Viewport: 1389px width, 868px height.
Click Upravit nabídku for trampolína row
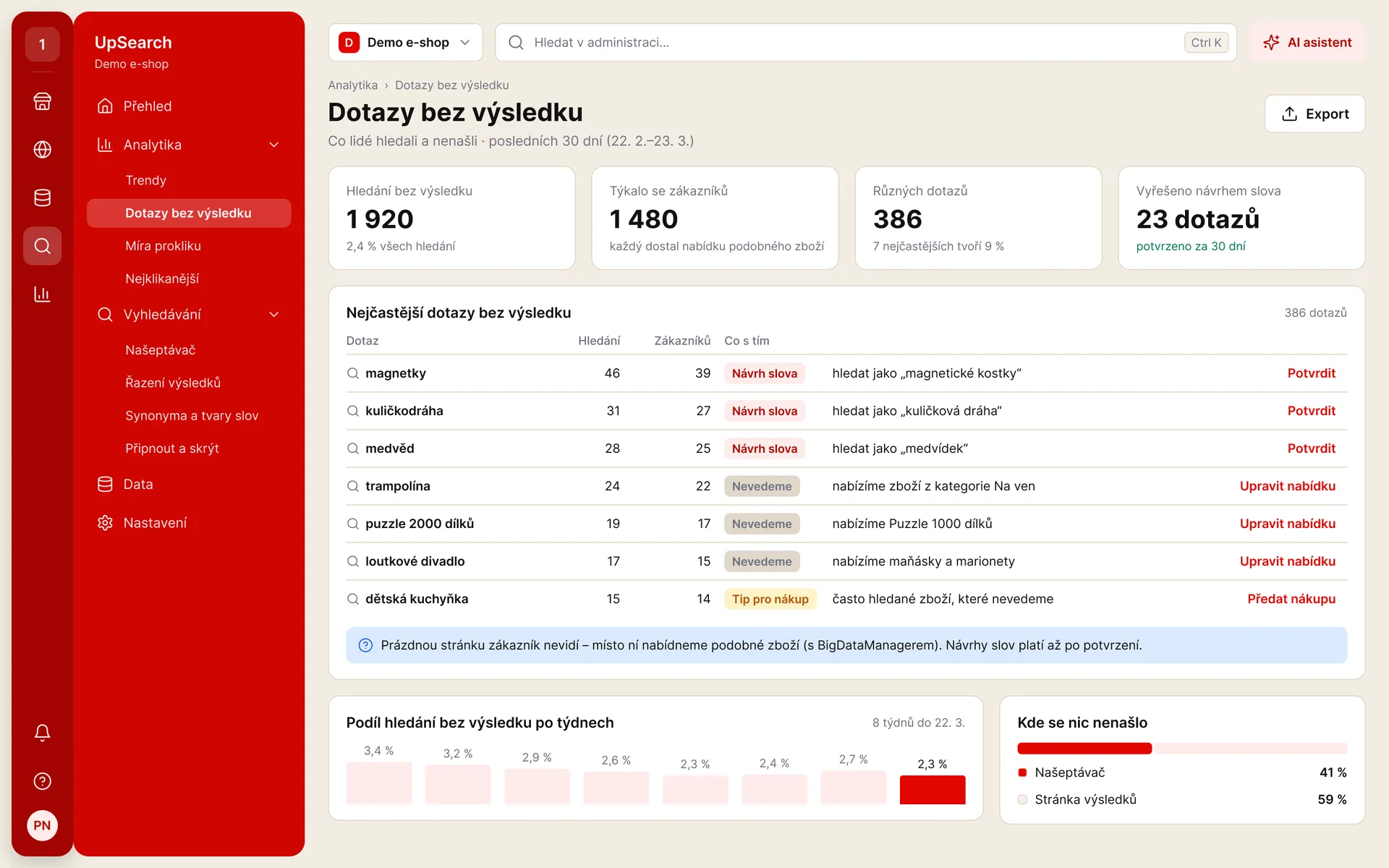coord(1287,486)
